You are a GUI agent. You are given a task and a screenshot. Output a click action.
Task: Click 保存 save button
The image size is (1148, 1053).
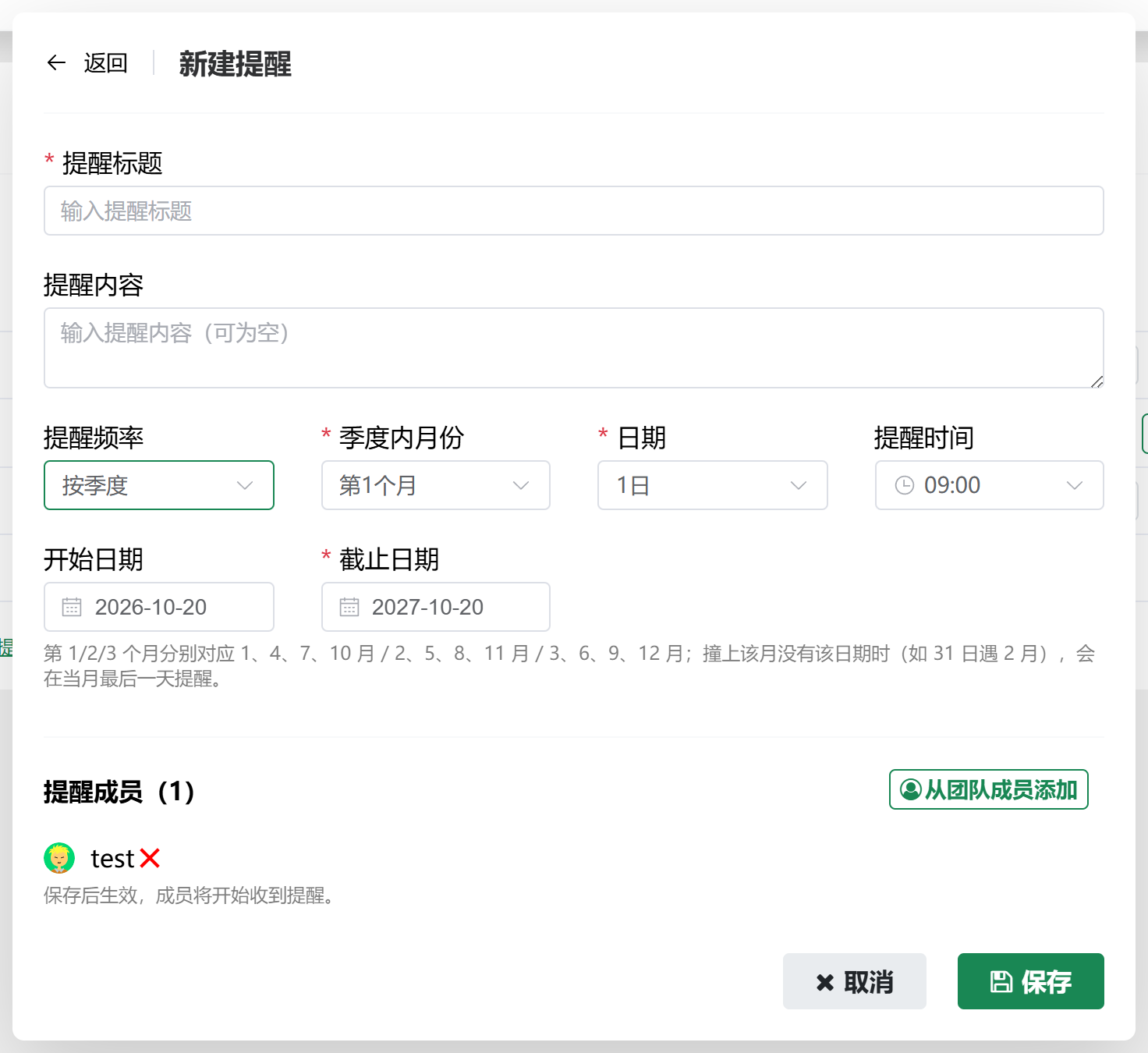(x=1031, y=981)
